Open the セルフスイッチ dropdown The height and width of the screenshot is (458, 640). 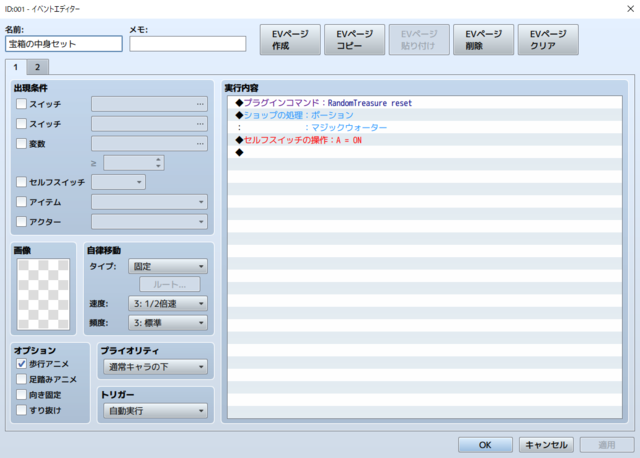(x=118, y=182)
